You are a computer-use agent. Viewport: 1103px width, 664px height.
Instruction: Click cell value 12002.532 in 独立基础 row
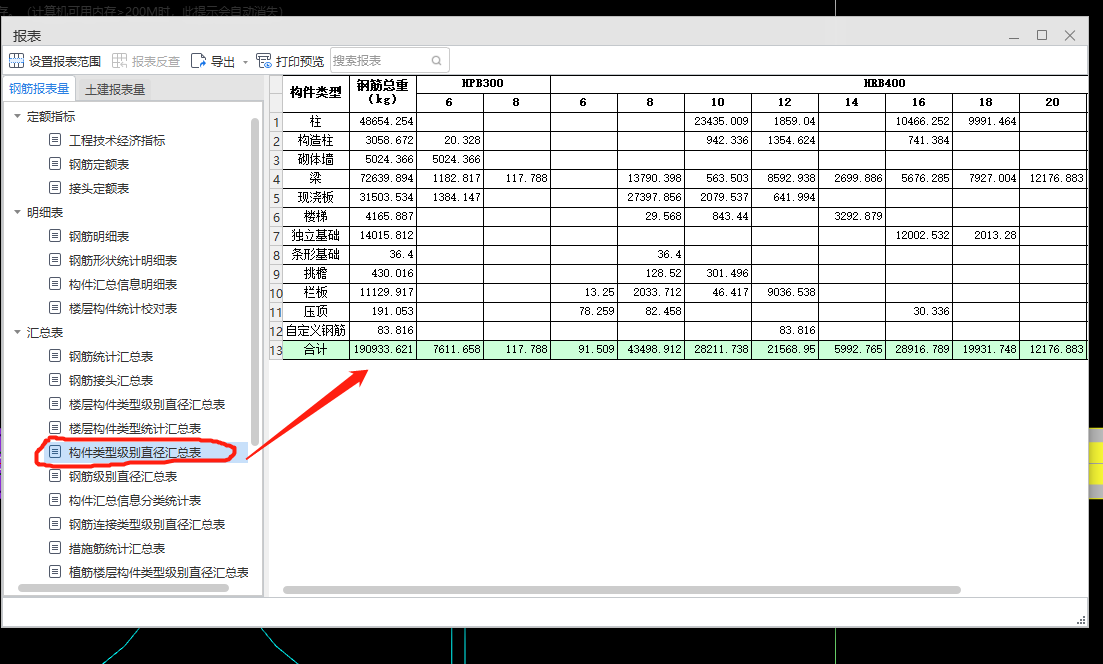919,235
